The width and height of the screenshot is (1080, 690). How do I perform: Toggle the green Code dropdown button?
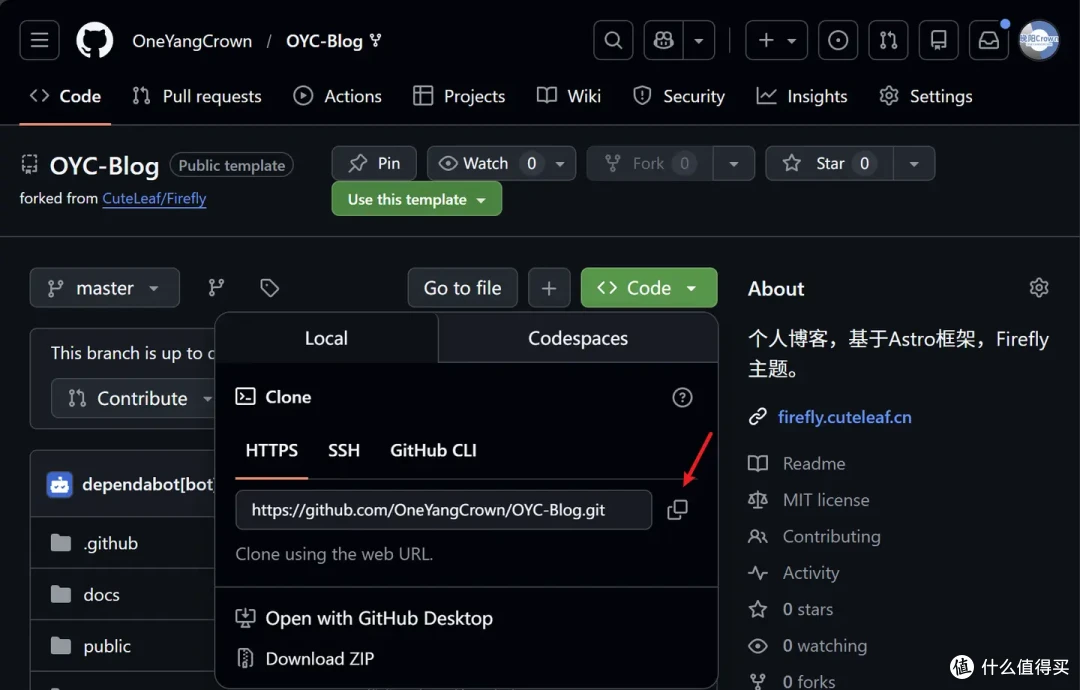[649, 288]
